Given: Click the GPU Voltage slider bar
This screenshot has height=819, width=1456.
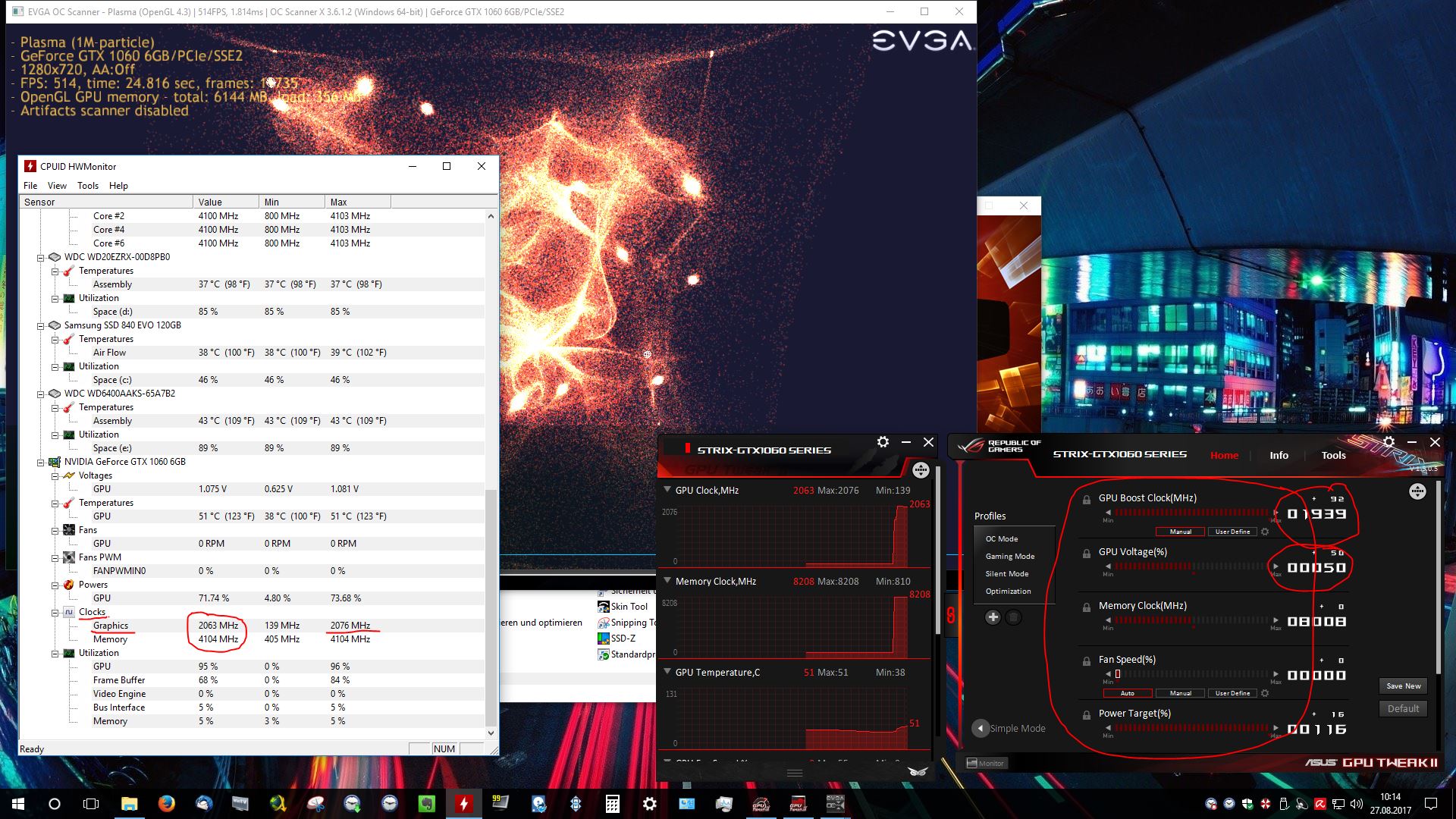Looking at the screenshot, I should (1191, 566).
